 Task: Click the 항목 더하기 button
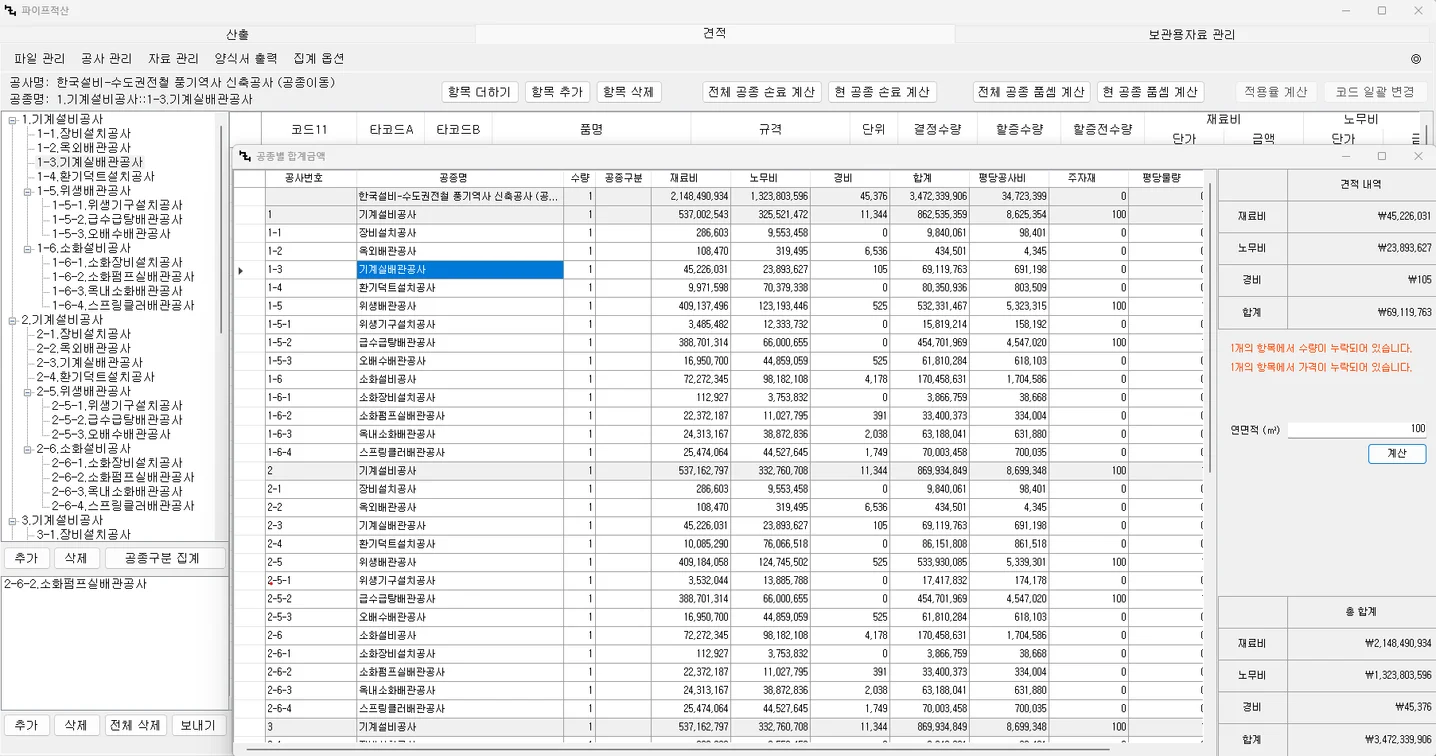click(x=480, y=92)
